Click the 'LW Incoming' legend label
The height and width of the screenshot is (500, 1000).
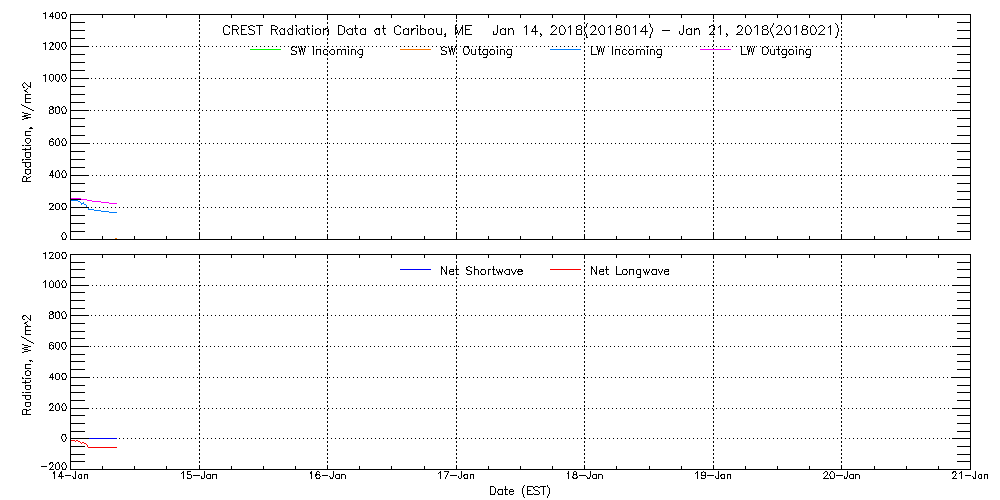626,52
